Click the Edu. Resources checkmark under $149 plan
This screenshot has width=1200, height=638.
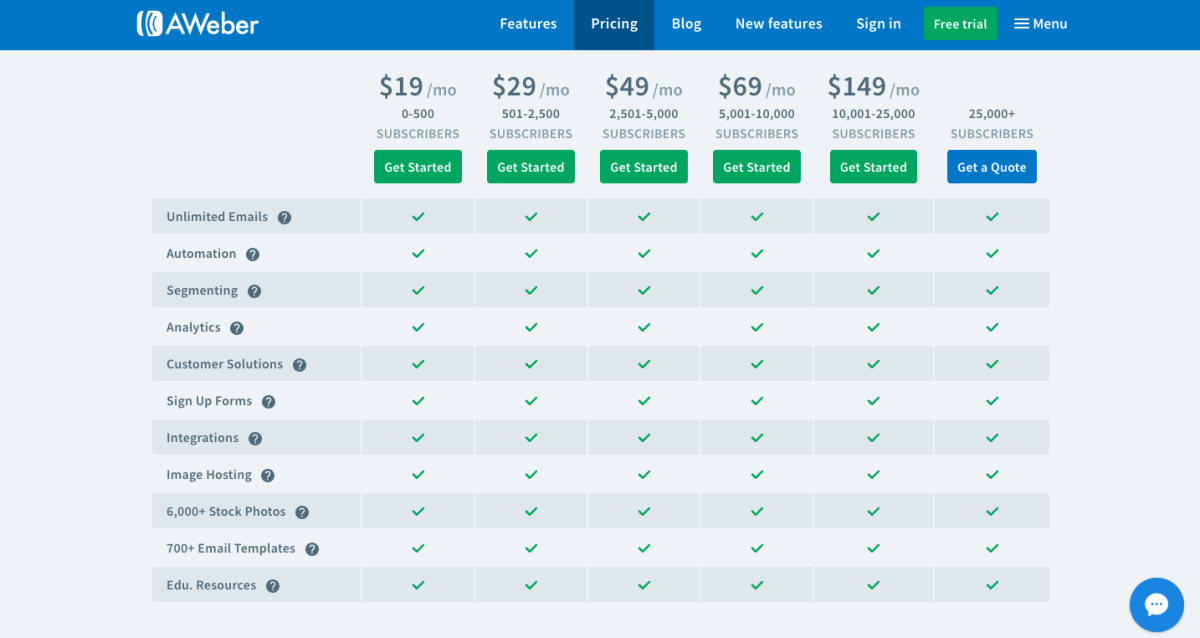(x=873, y=586)
